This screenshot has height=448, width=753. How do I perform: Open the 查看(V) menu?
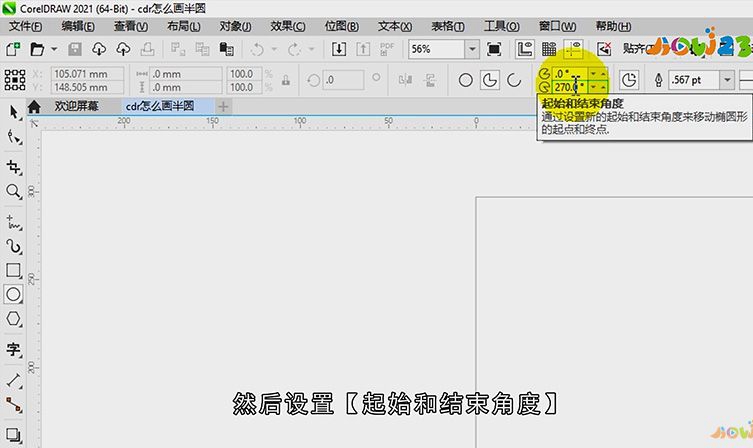131,26
